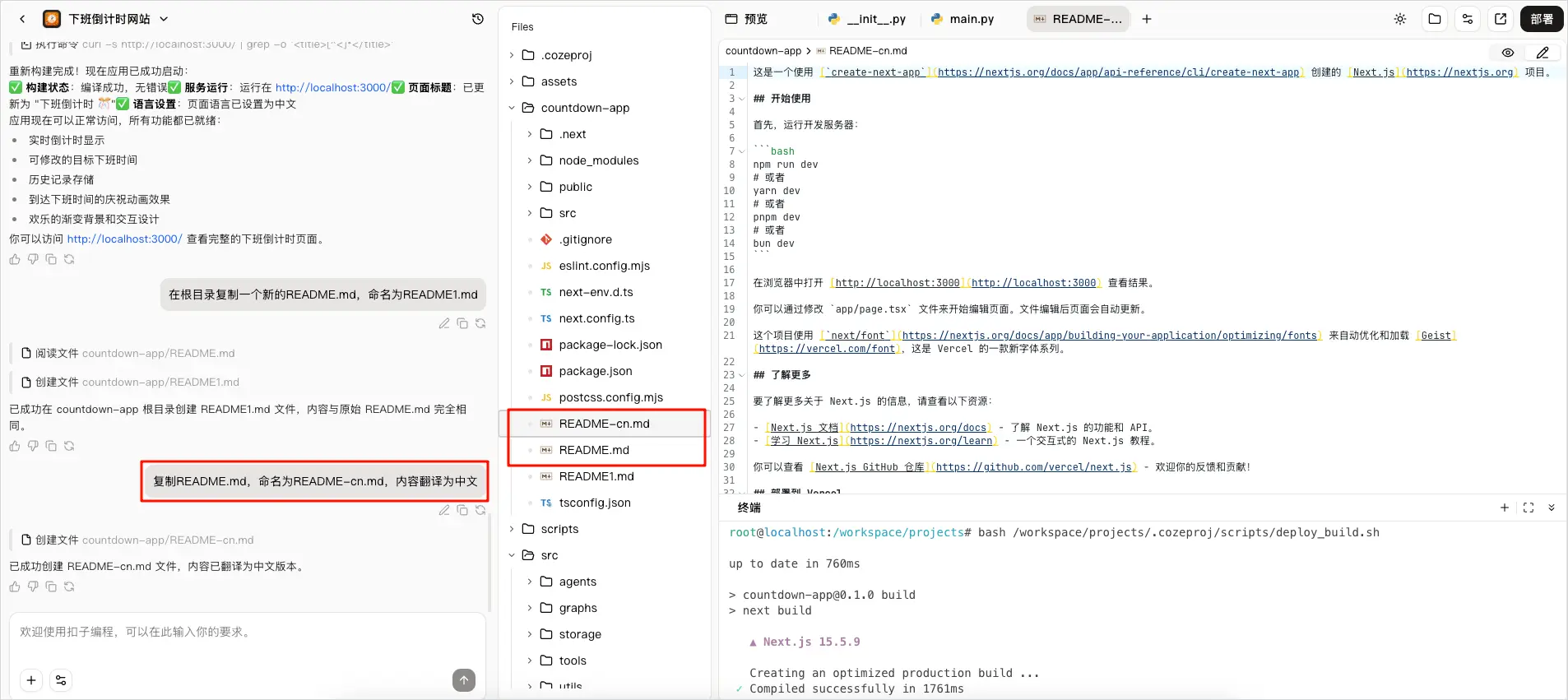Resend the README-cn.md translation request
1568x700 pixels.
coord(480,510)
